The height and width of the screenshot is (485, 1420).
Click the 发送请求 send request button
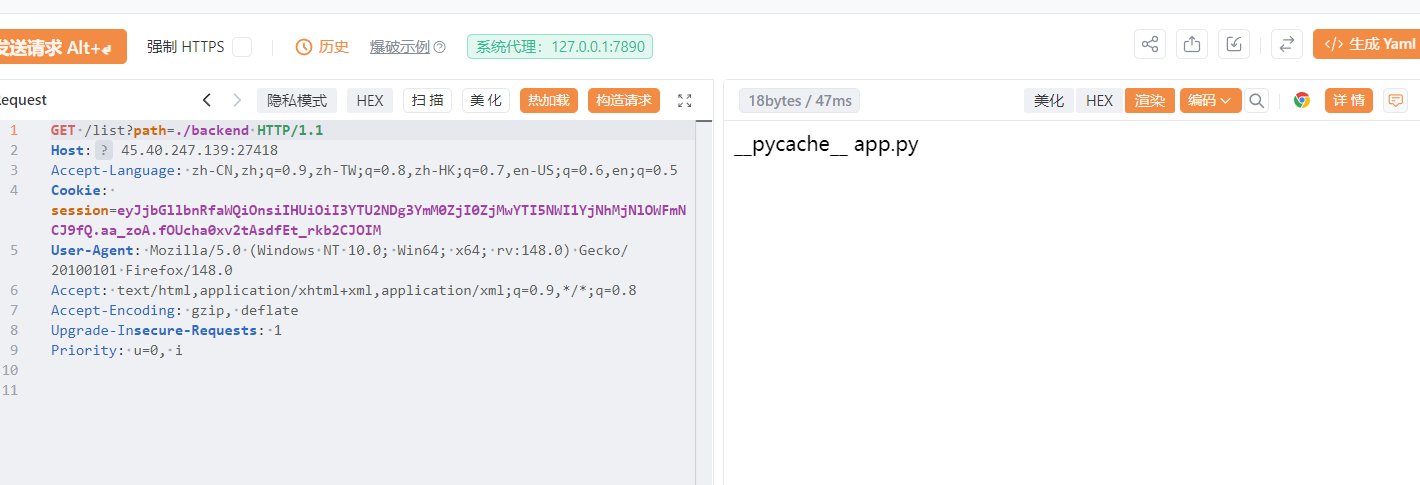tap(61, 47)
